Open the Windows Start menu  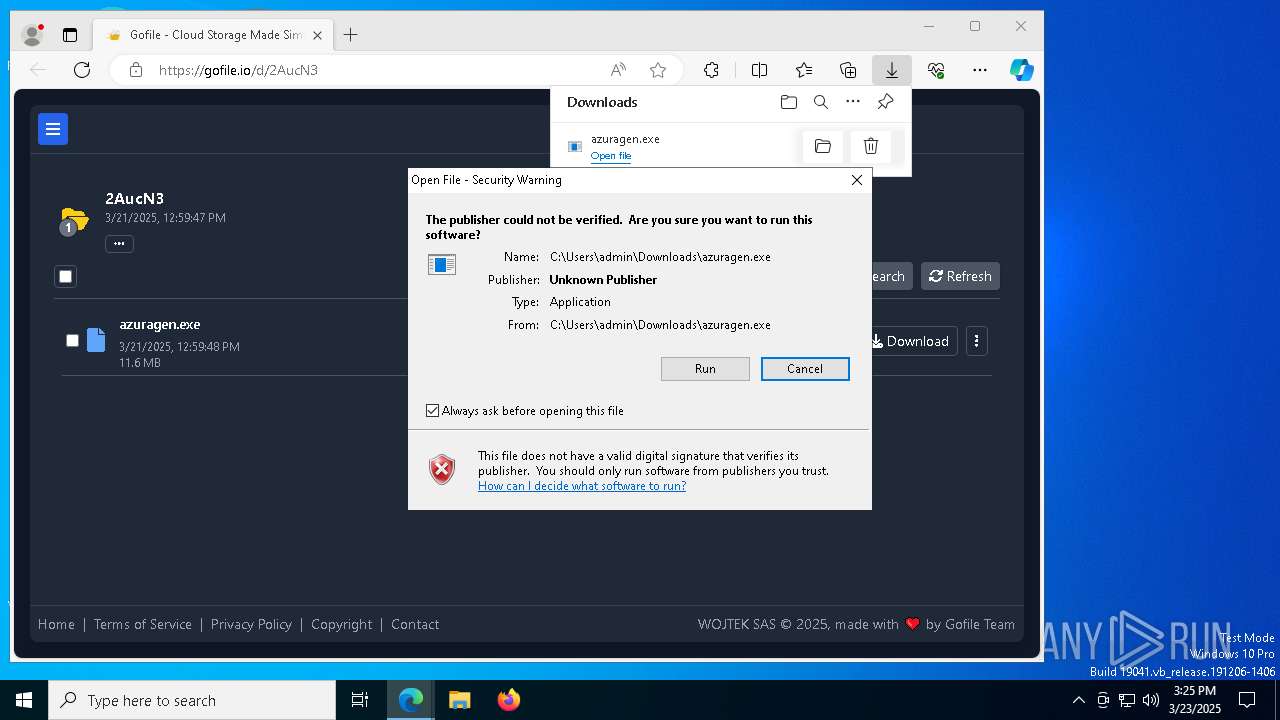point(24,700)
